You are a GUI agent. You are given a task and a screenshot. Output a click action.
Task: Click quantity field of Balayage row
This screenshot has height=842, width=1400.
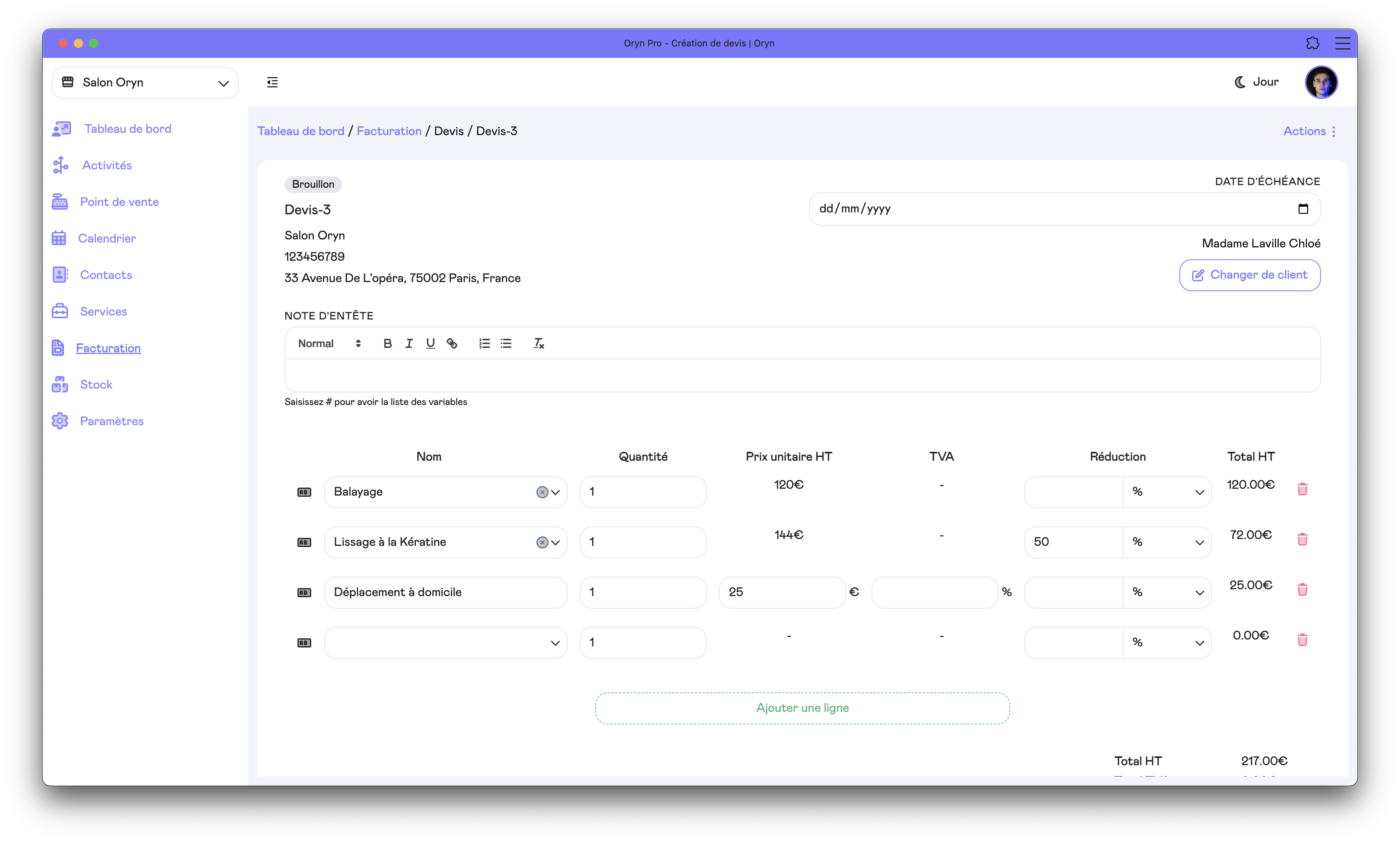643,492
